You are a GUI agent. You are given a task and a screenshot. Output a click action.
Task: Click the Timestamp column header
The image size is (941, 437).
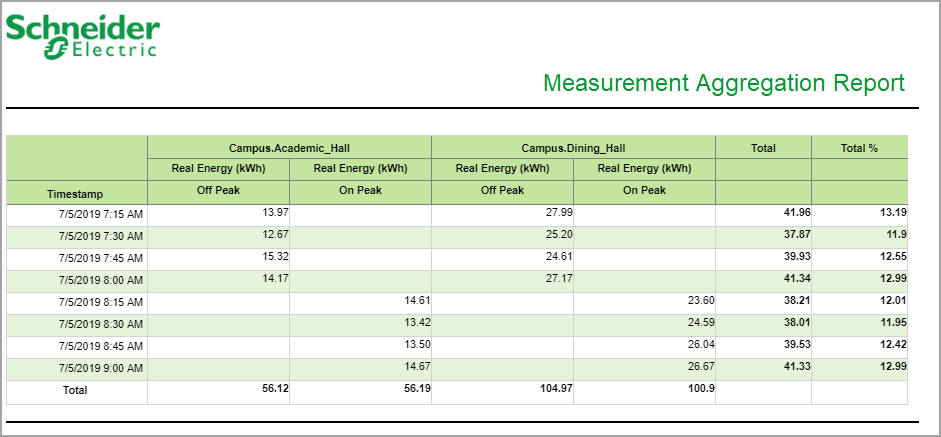click(77, 193)
